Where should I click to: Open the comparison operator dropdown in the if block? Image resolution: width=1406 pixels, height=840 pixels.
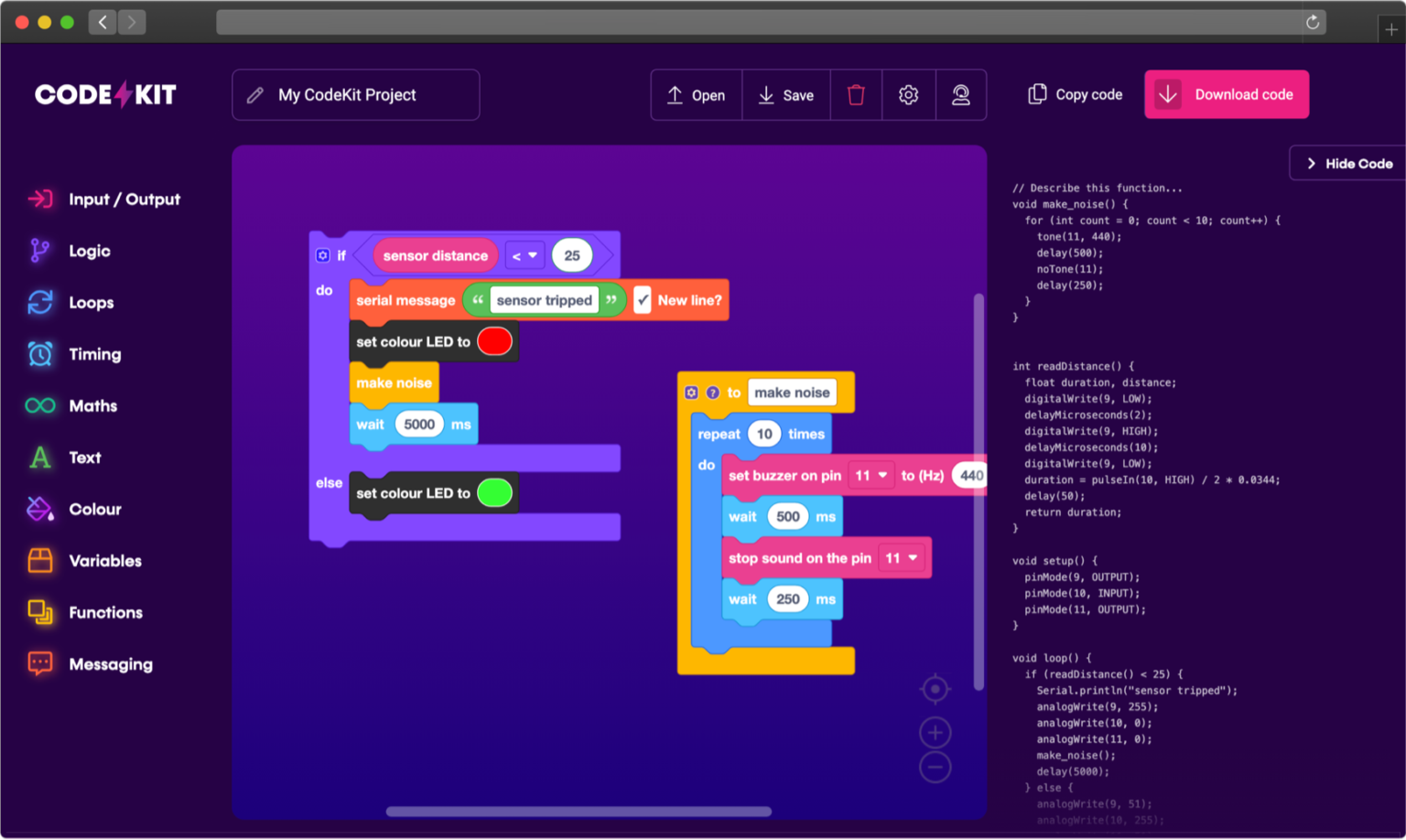[x=525, y=255]
